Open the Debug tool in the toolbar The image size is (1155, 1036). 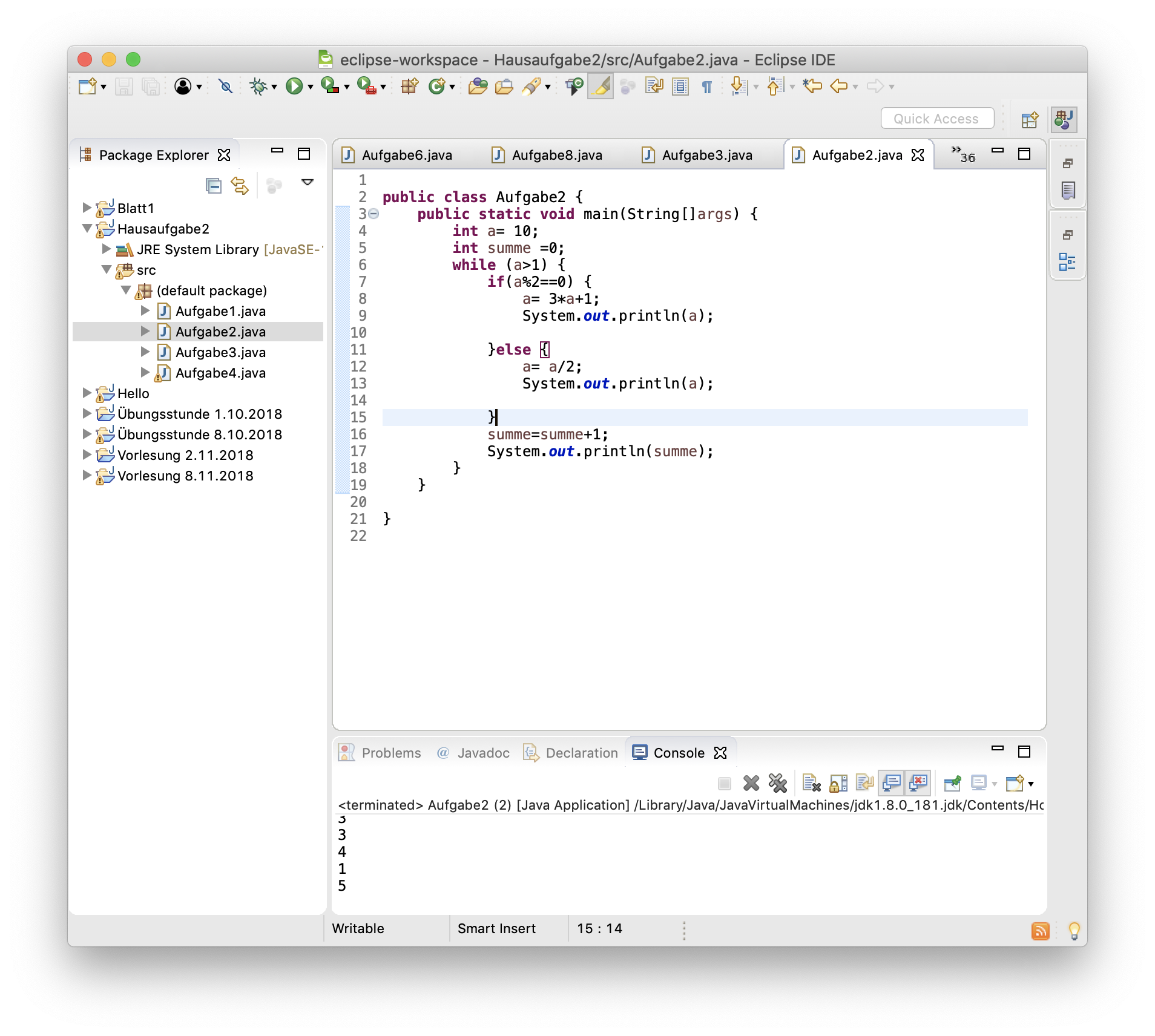pyautogui.click(x=259, y=87)
